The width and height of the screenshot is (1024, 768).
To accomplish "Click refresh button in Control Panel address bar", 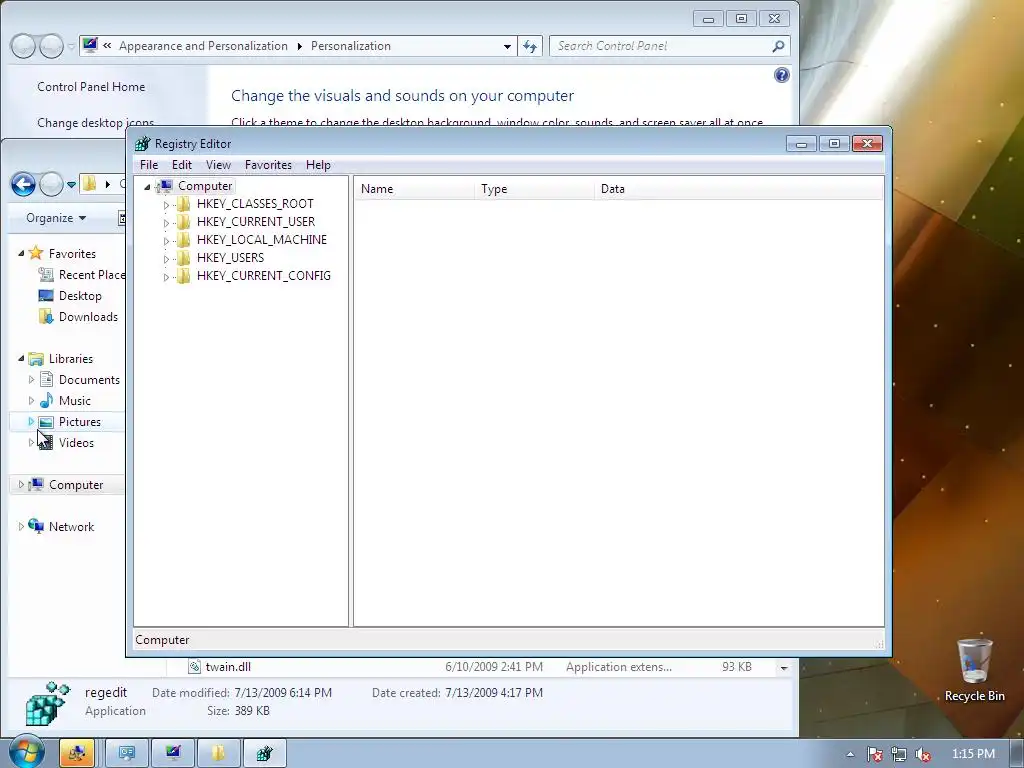I will tap(530, 46).
